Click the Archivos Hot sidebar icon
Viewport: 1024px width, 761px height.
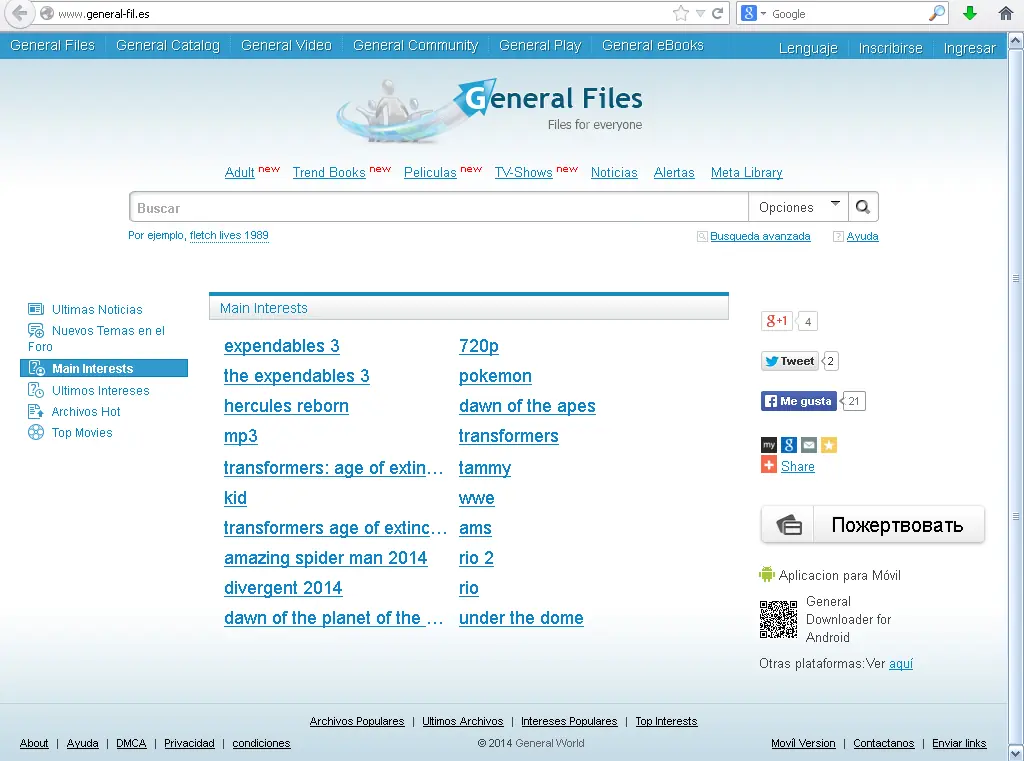36,412
